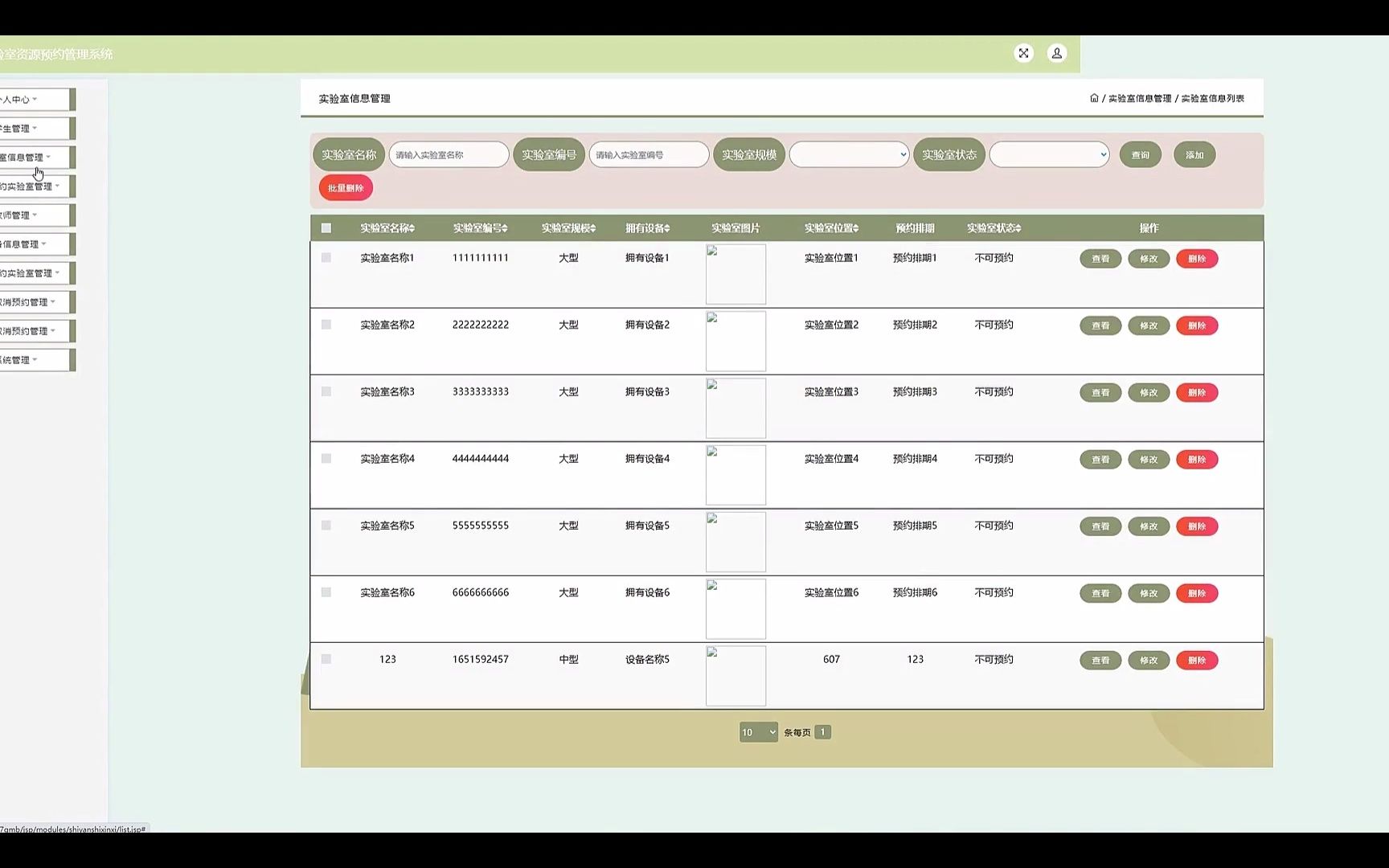Open the user profile icon in header

click(x=1057, y=53)
